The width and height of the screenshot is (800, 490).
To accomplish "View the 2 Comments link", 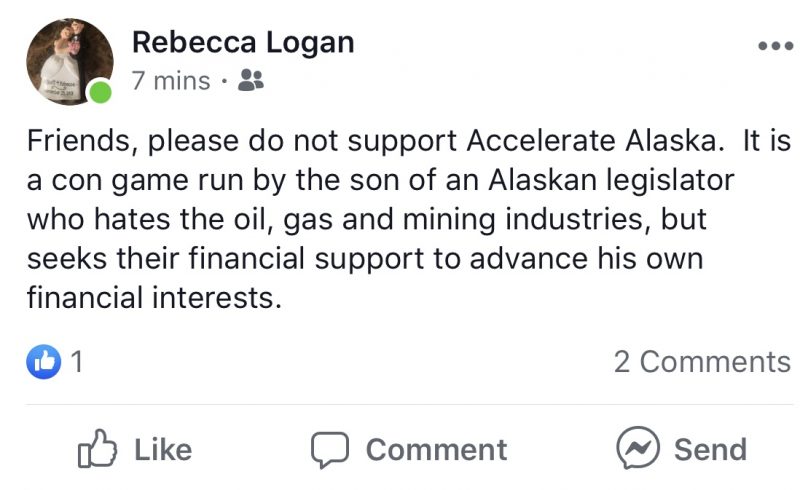I will coord(703,362).
